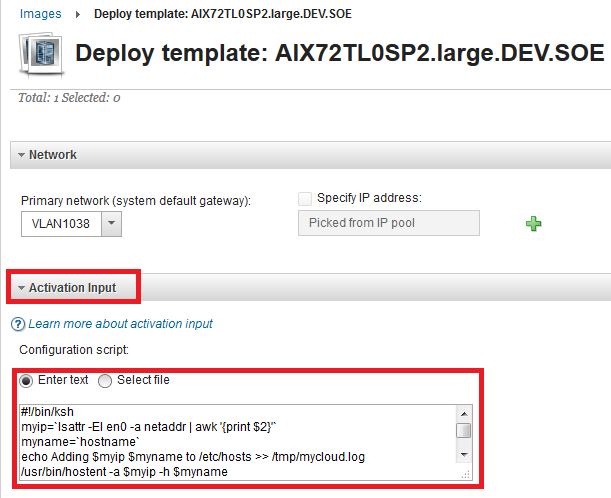Collapse the Network section
The image size is (611, 498).
(21, 155)
